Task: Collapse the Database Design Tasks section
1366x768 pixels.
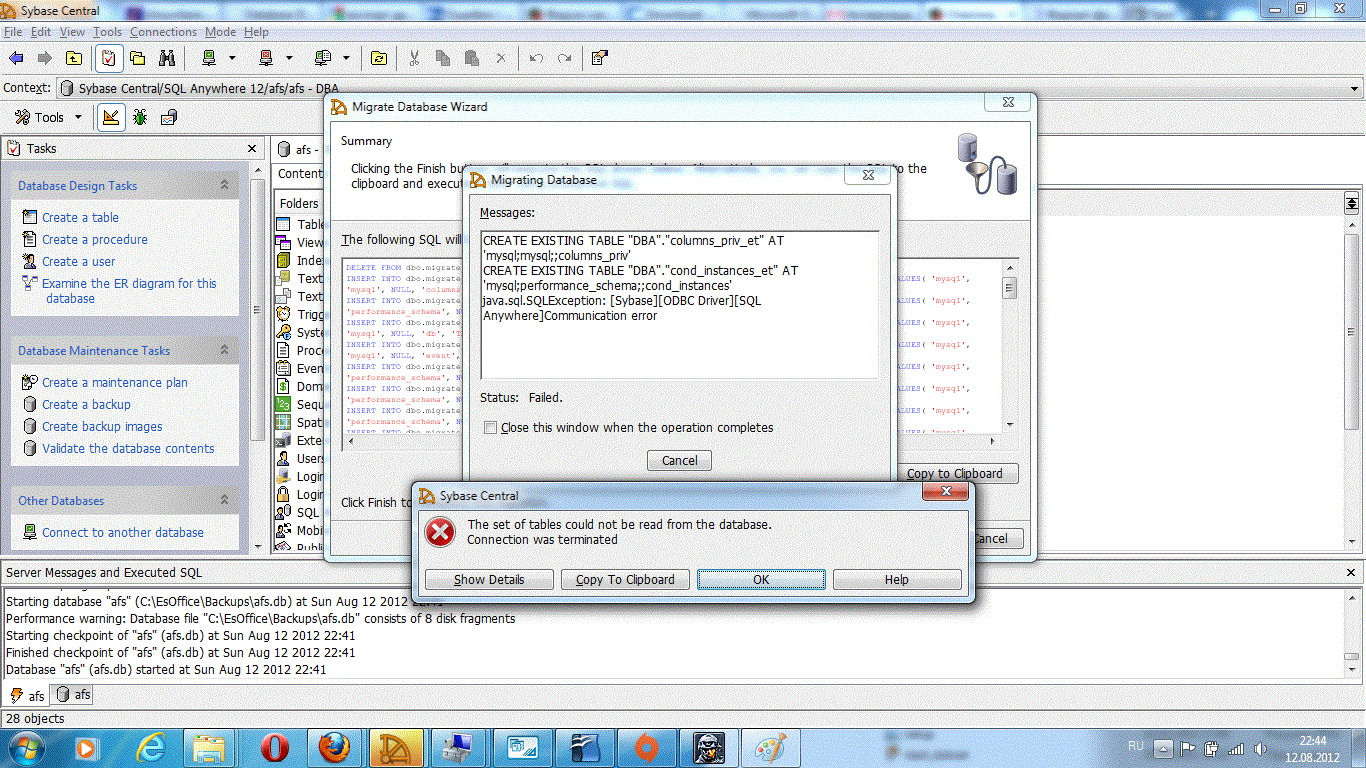Action: pyautogui.click(x=224, y=185)
